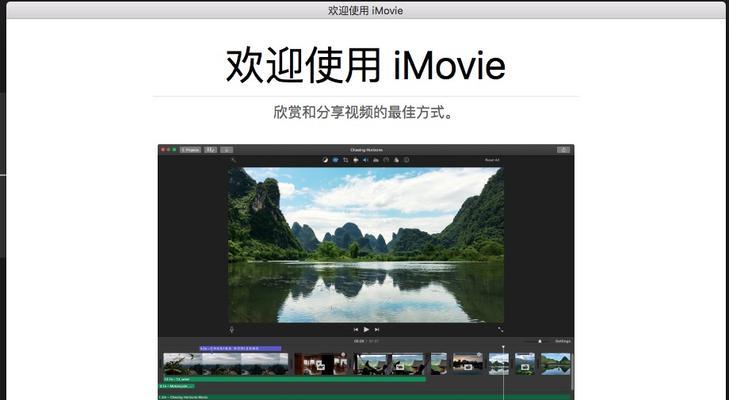
Task: Select the sunset clip thumbnail
Action: click(468, 364)
